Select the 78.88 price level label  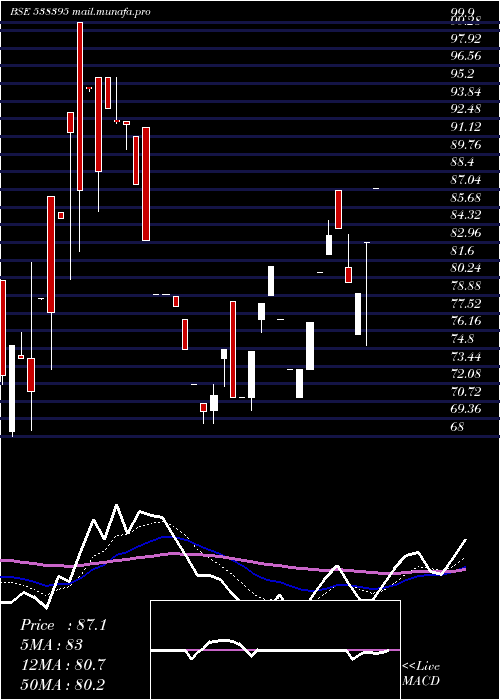[466, 286]
